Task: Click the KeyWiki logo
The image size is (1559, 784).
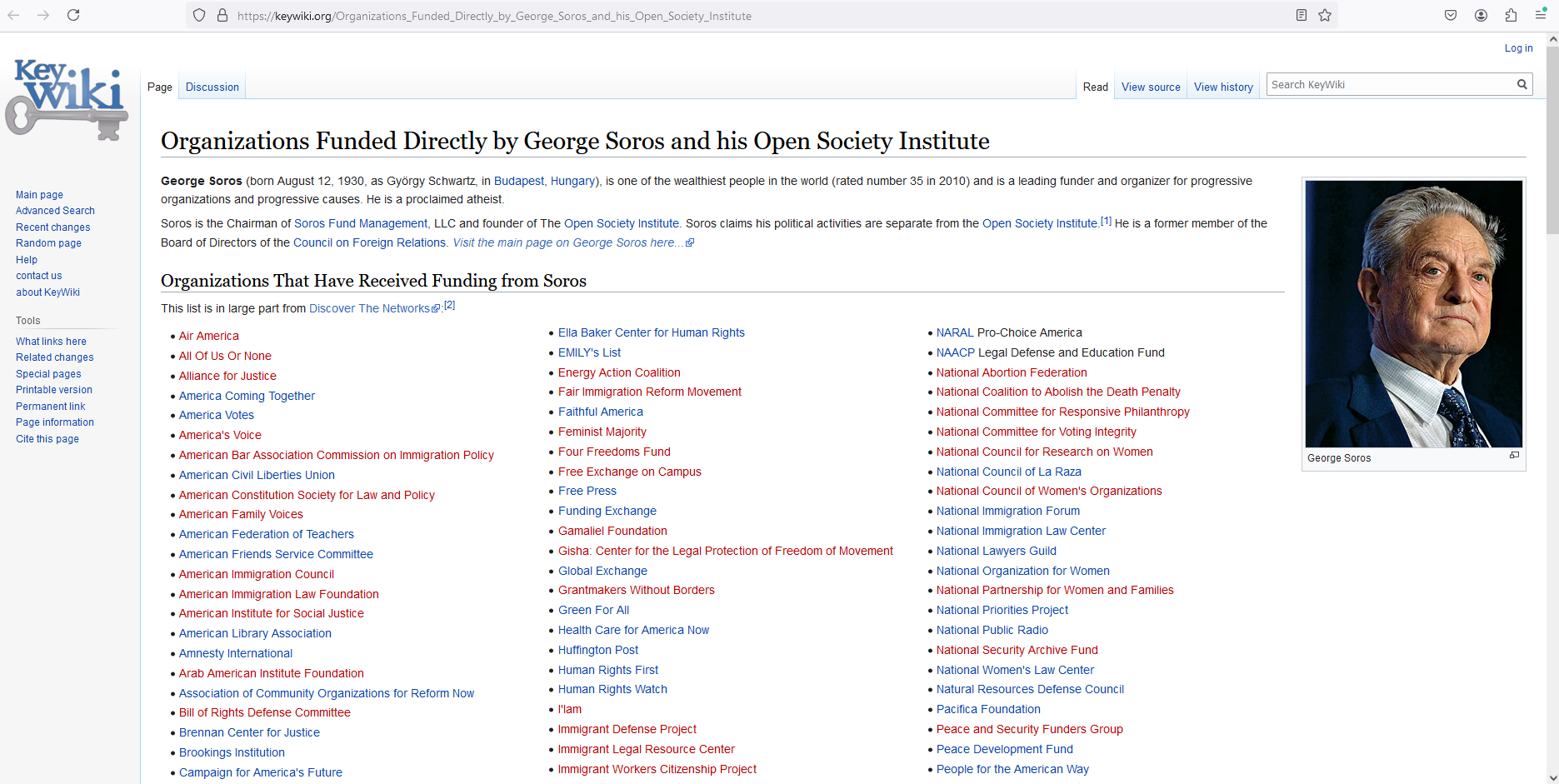Action: (x=67, y=99)
